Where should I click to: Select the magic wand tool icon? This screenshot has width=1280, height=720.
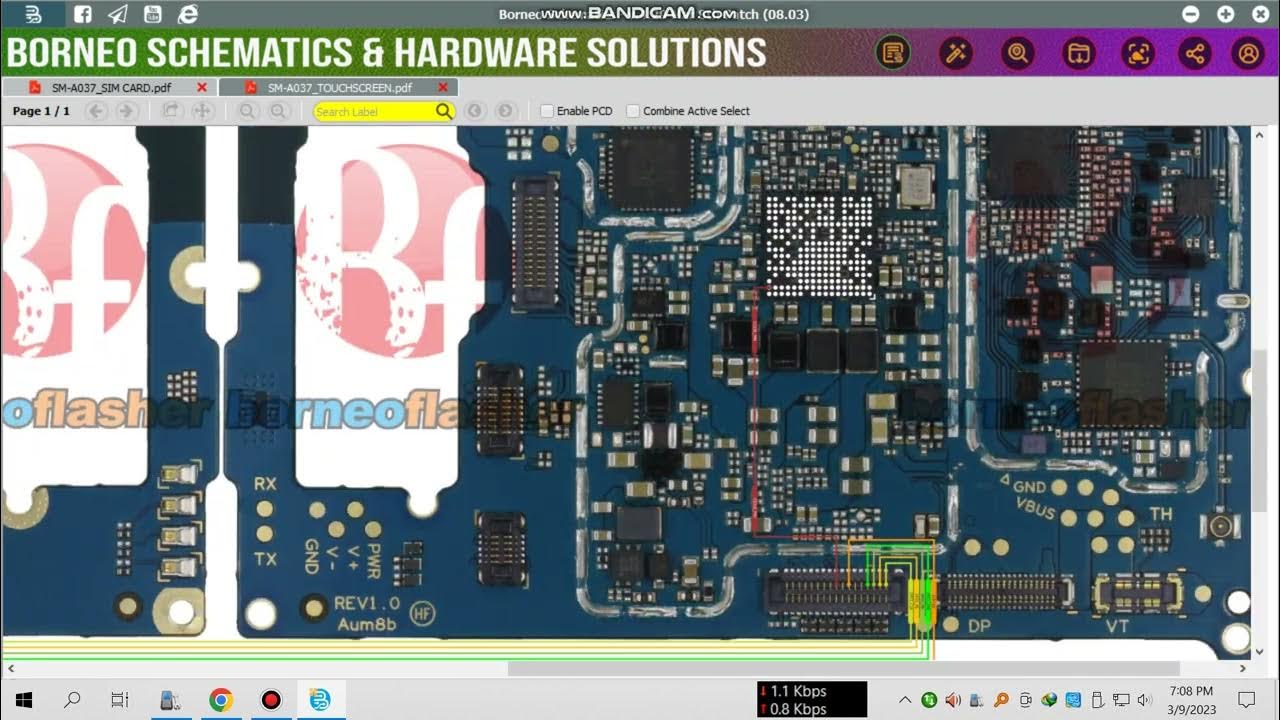point(955,53)
